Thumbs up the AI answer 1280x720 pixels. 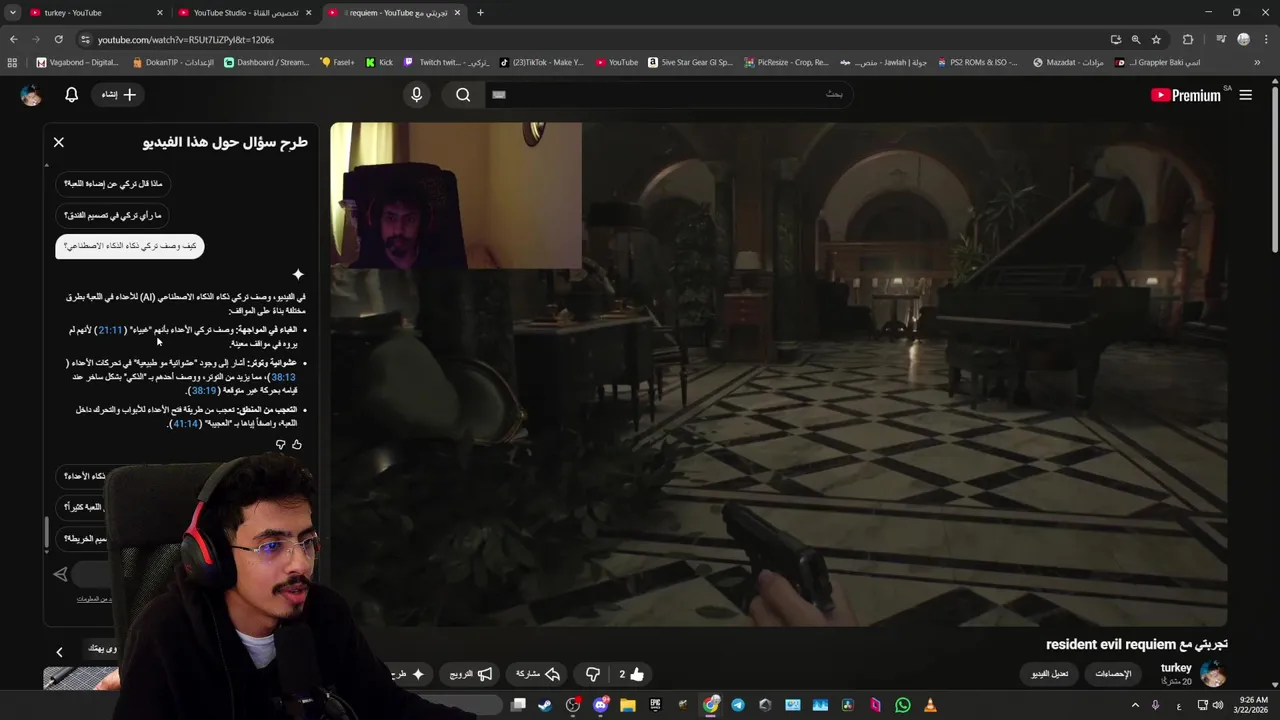(297, 444)
